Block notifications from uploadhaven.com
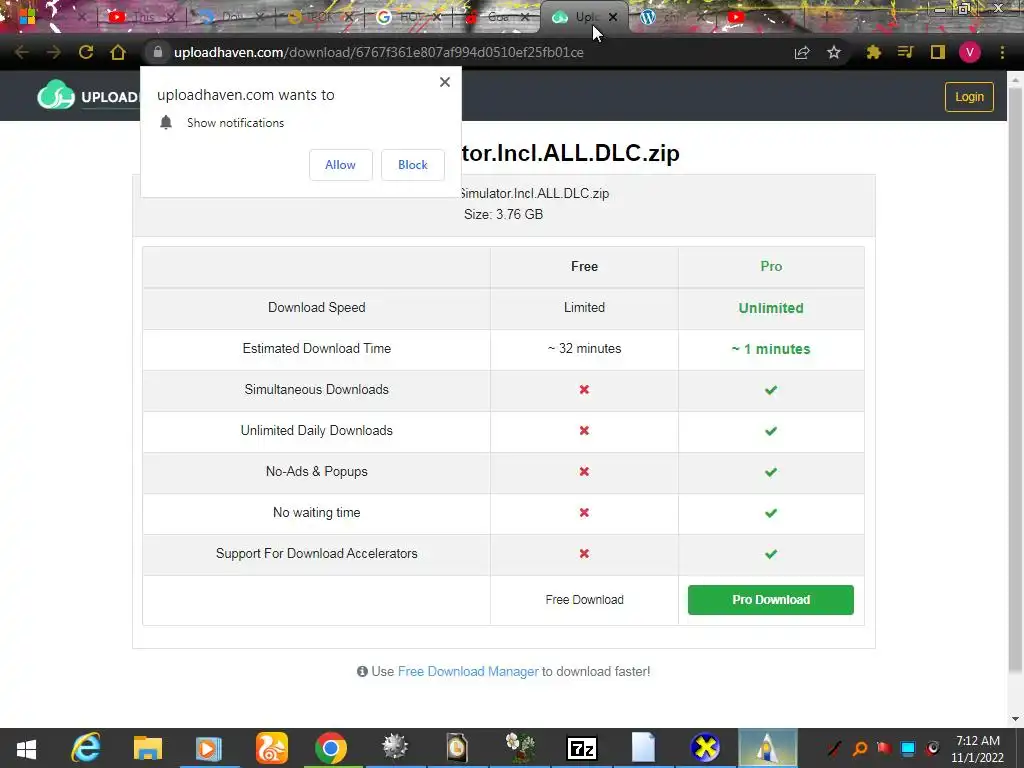 click(x=413, y=165)
